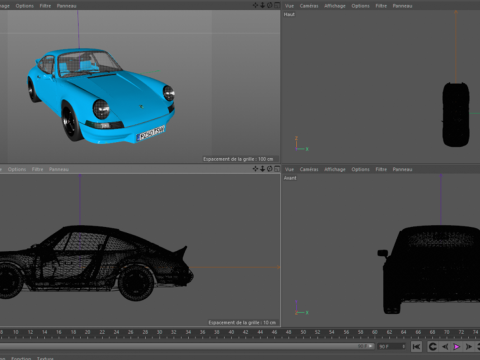
Task: Click the rotate-view icon in the side viewport header
Action: point(269,169)
